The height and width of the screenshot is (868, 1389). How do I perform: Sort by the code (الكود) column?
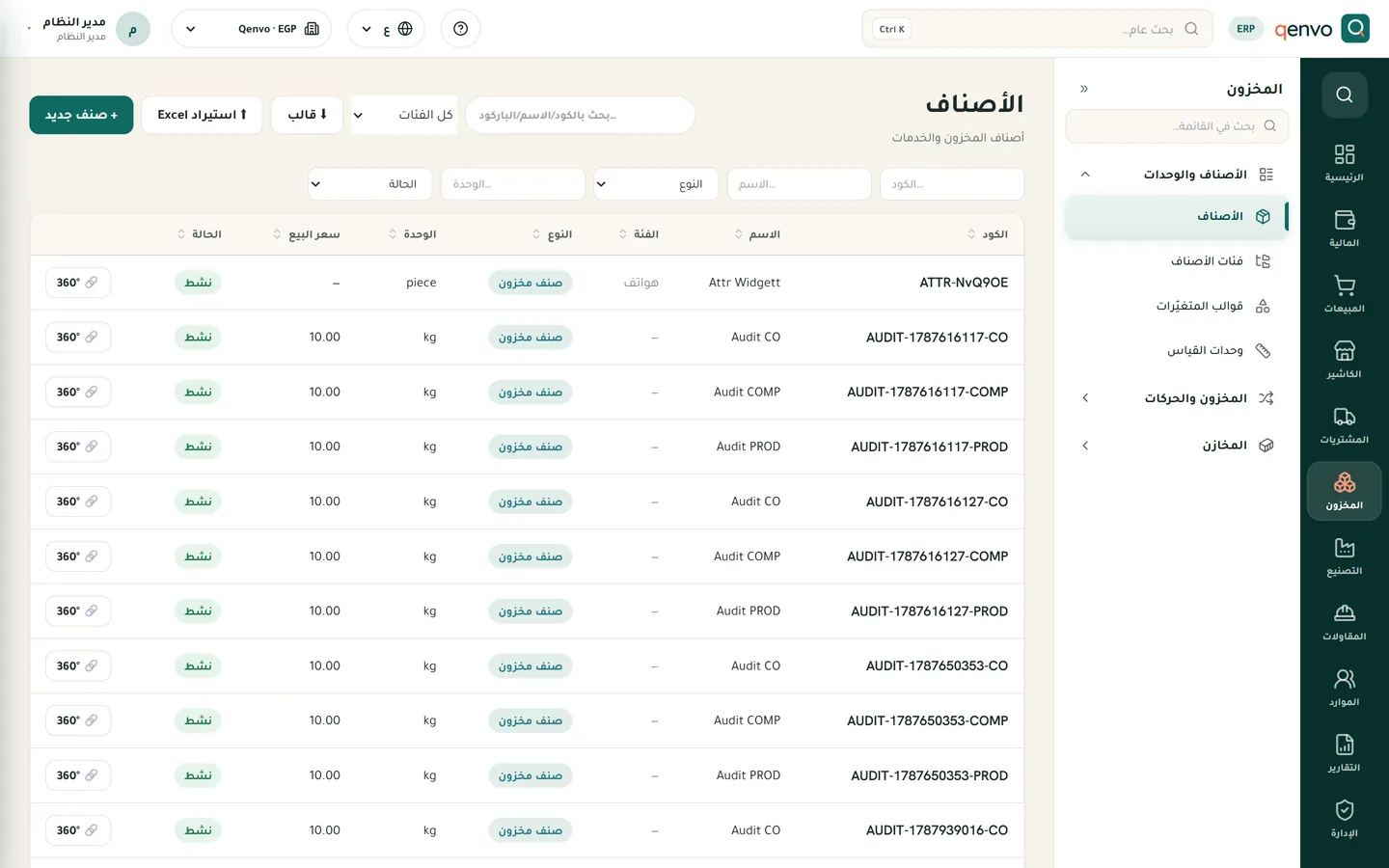[x=988, y=234]
